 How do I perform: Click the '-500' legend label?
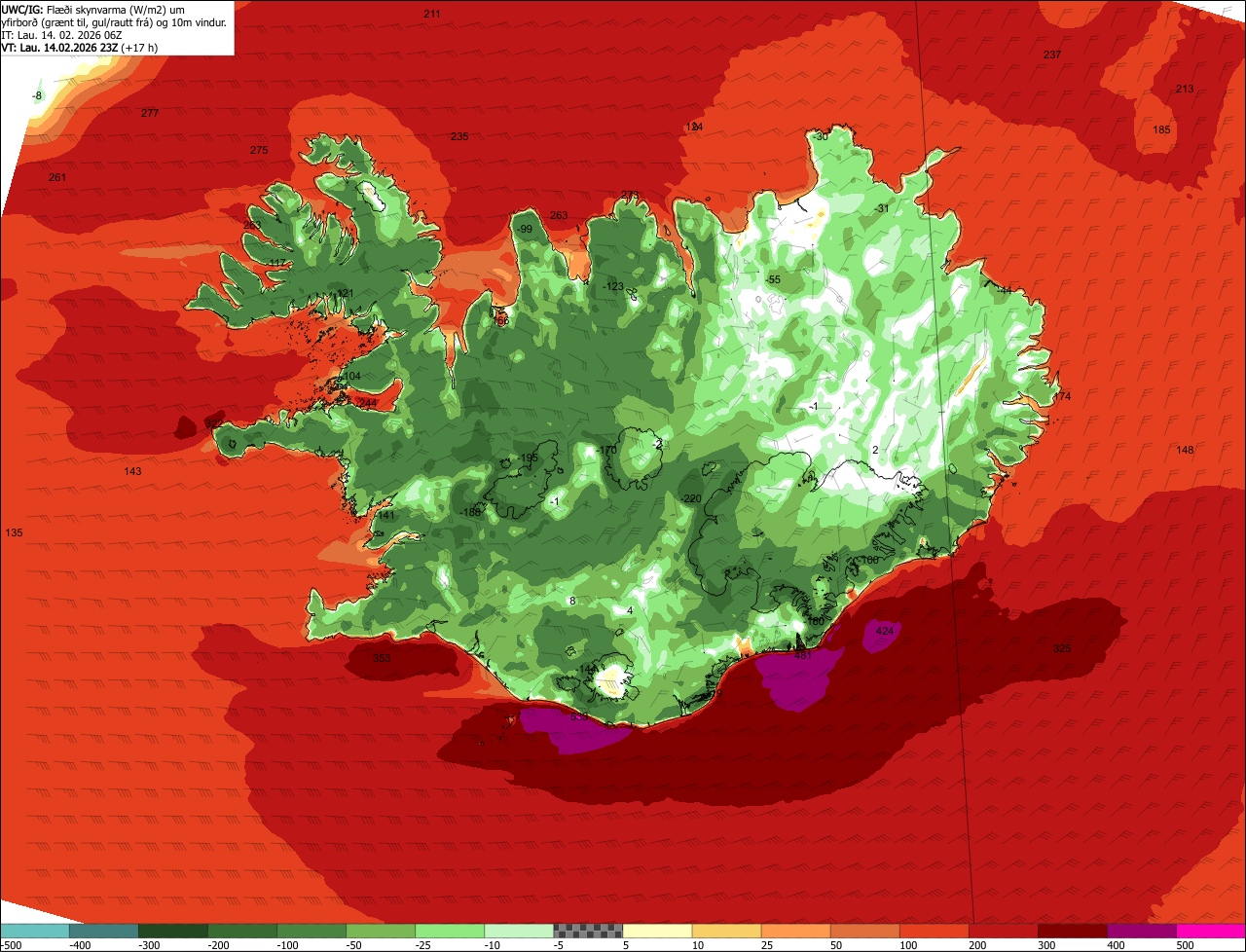11,945
